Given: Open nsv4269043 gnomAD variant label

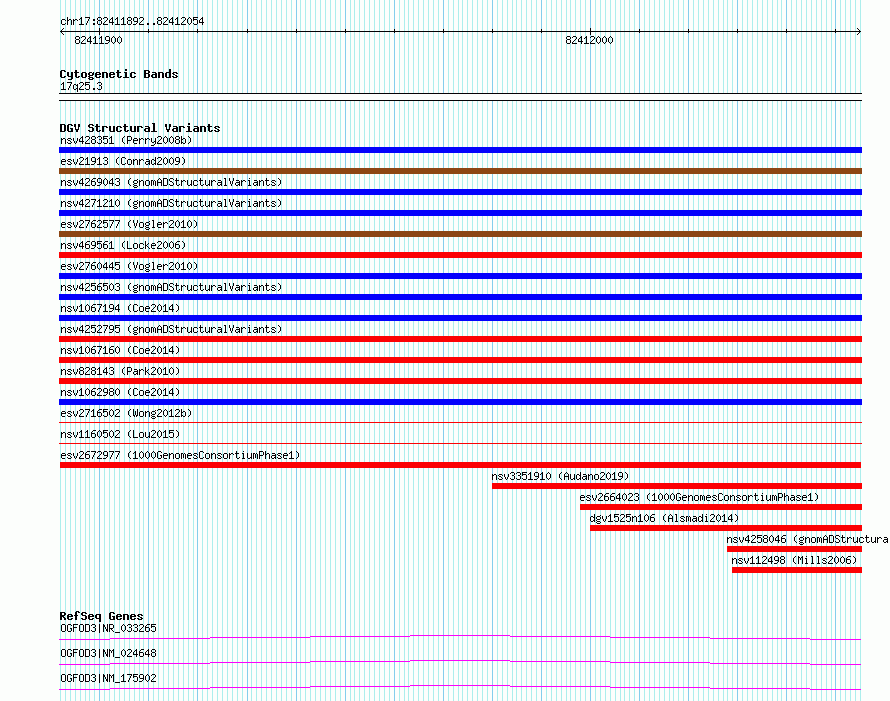Looking at the screenshot, I should [171, 182].
